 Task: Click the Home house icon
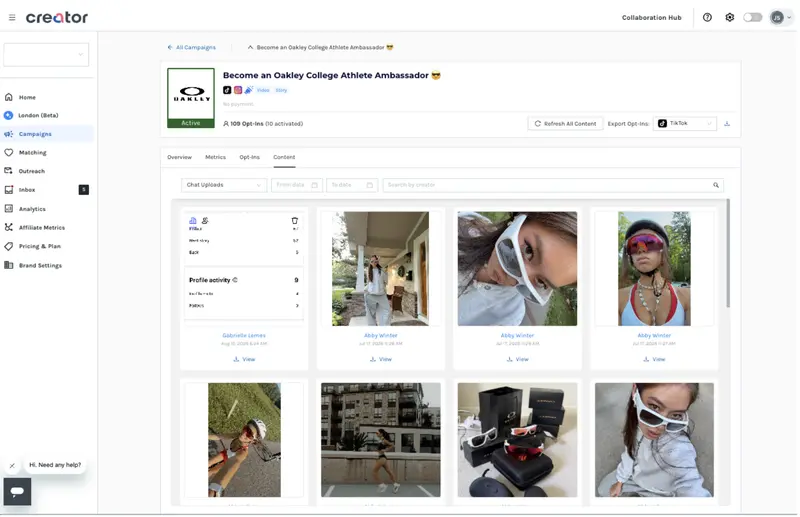9,97
